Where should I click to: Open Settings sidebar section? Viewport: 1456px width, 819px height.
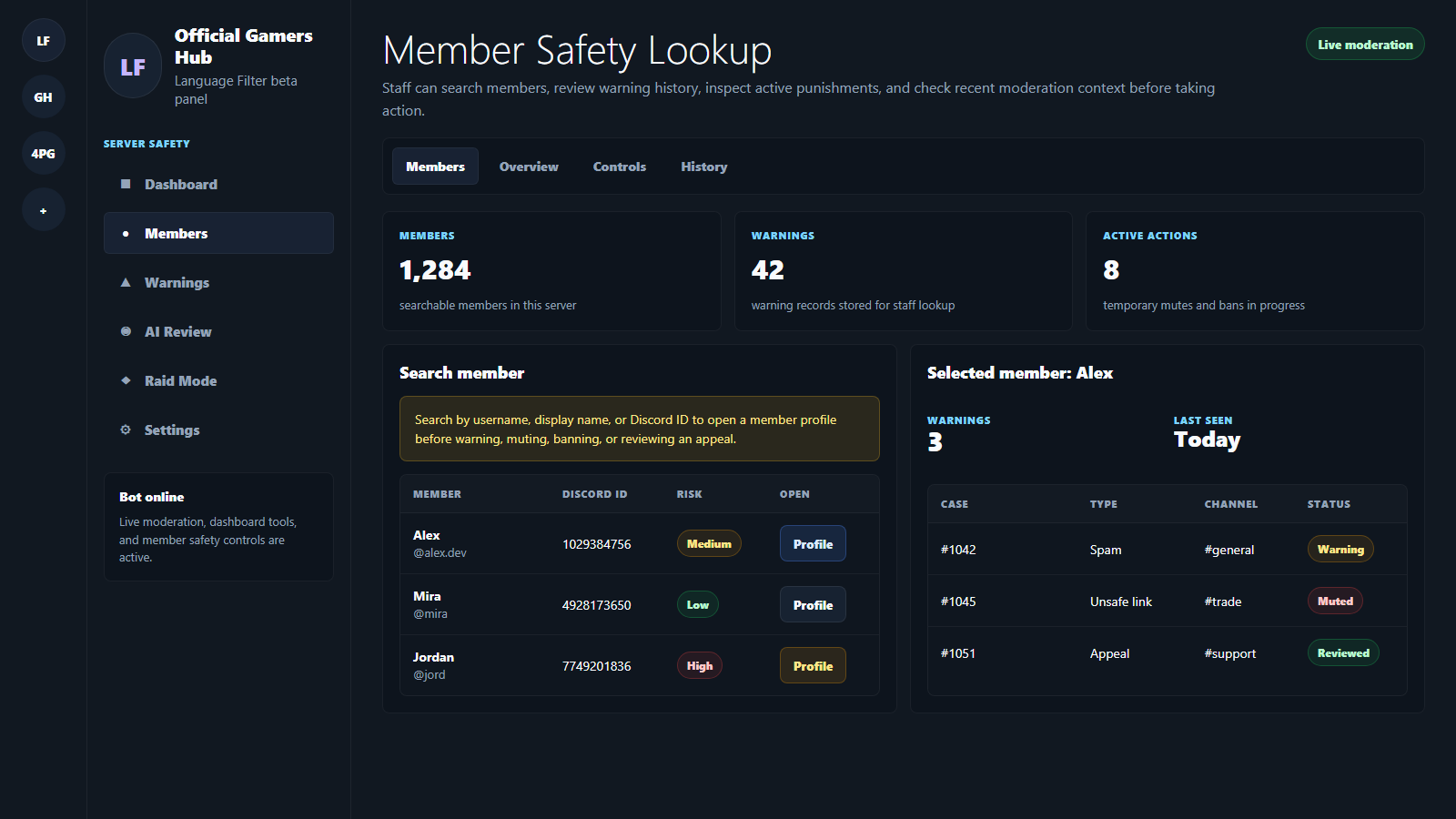click(218, 430)
